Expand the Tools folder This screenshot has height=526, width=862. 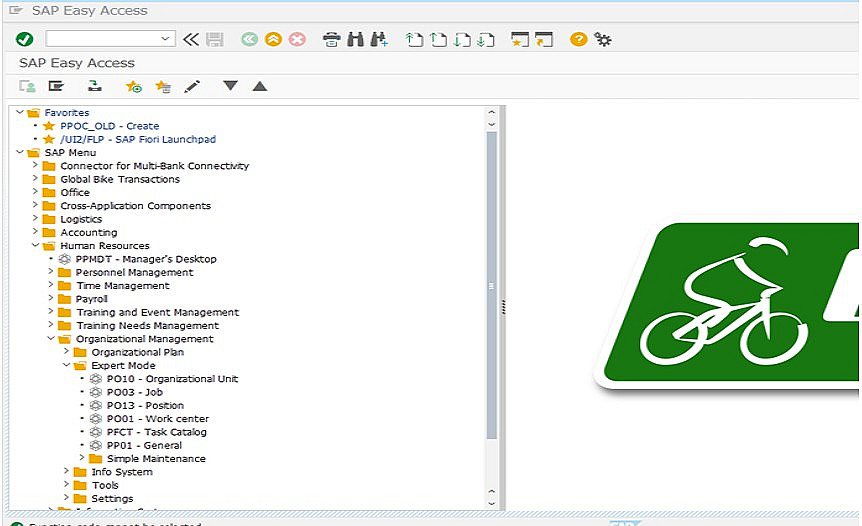(66, 484)
